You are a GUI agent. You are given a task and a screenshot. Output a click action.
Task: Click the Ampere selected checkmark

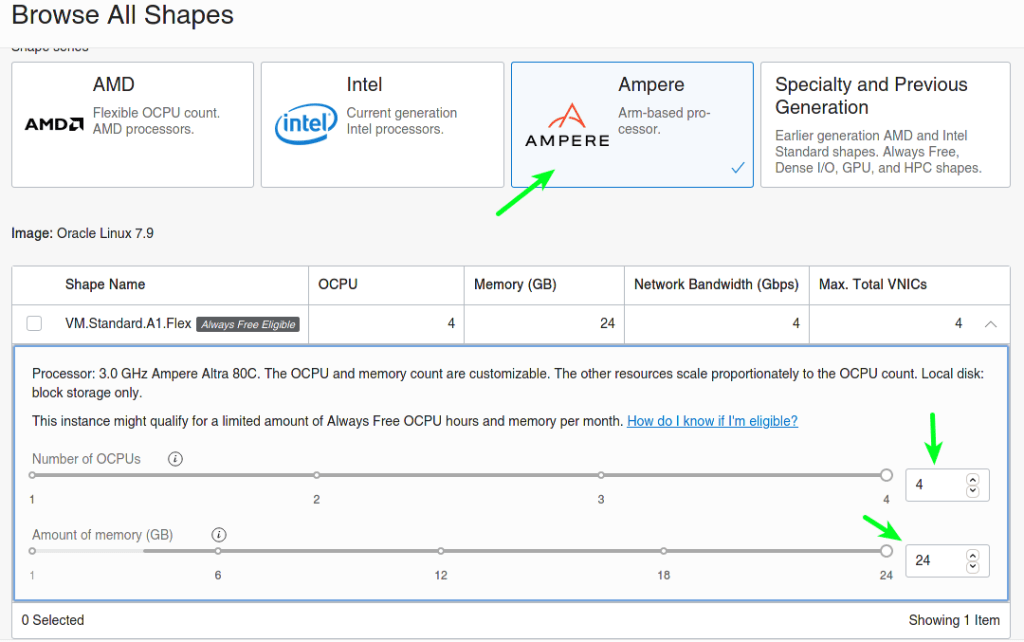(738, 168)
